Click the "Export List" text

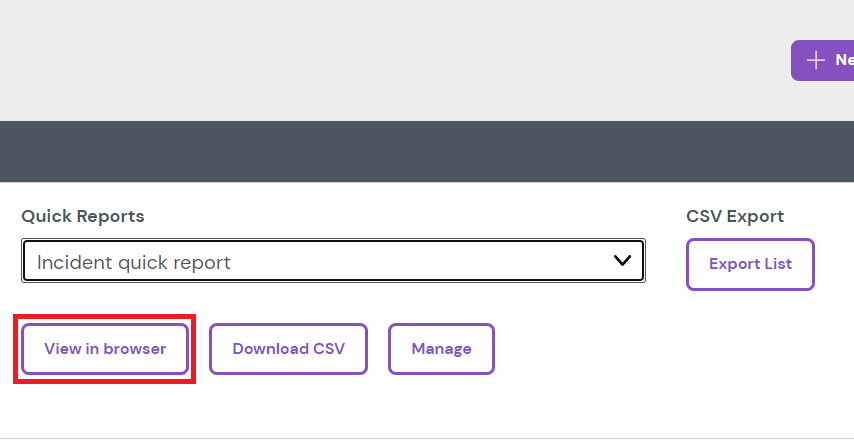pyautogui.click(x=750, y=264)
